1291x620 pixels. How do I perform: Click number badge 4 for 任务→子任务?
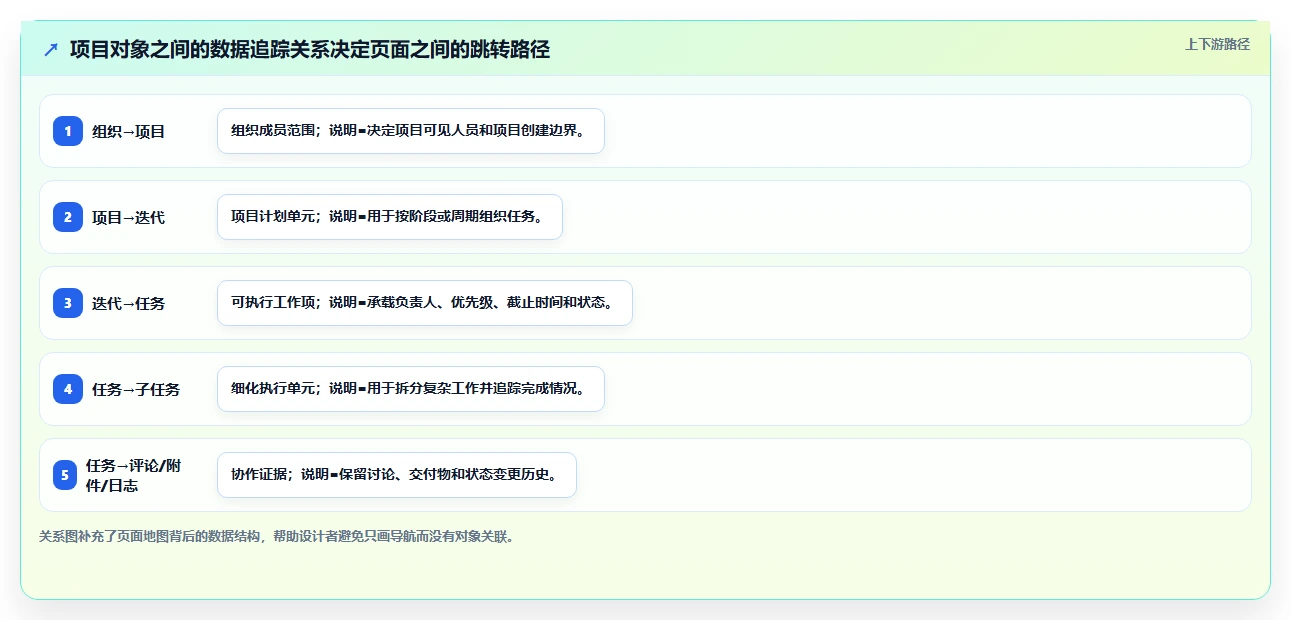pos(68,389)
